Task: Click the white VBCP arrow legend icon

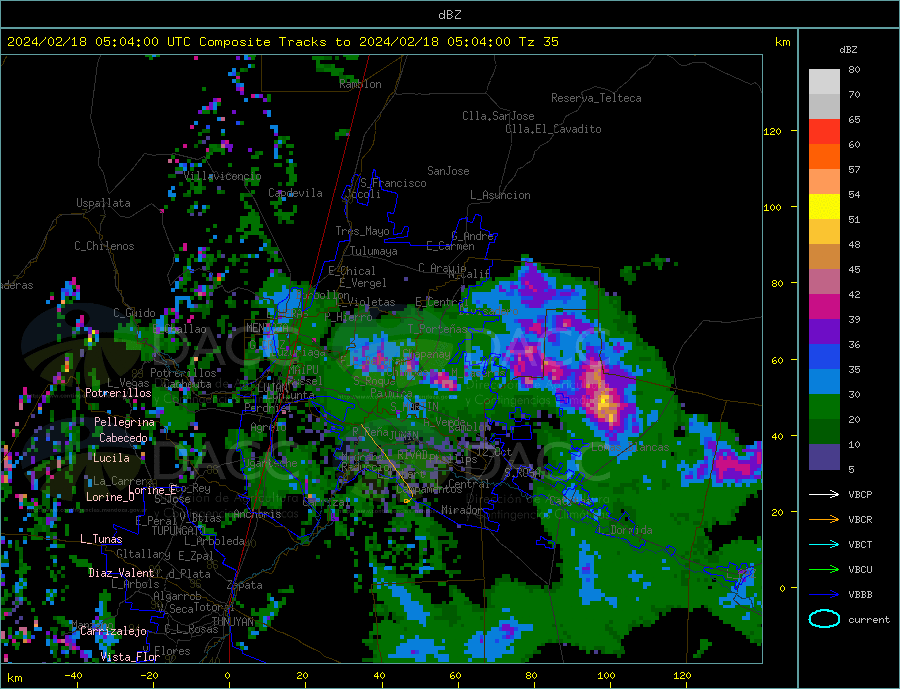Action: (824, 494)
